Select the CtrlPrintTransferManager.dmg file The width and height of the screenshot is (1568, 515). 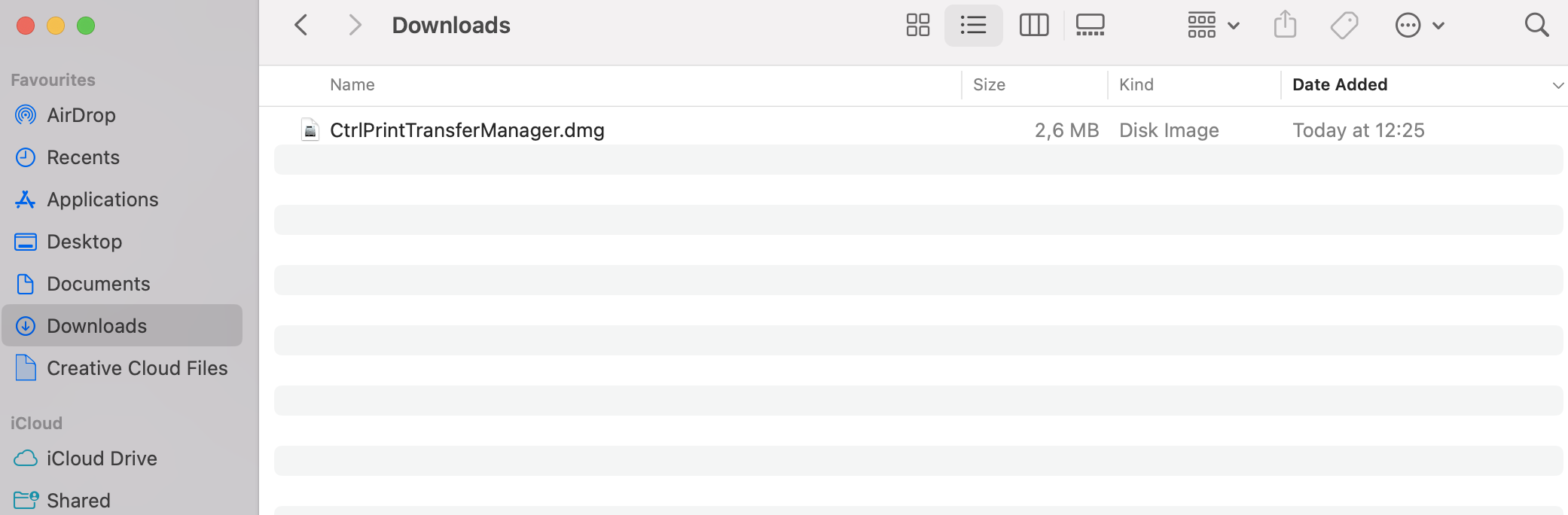(x=467, y=130)
